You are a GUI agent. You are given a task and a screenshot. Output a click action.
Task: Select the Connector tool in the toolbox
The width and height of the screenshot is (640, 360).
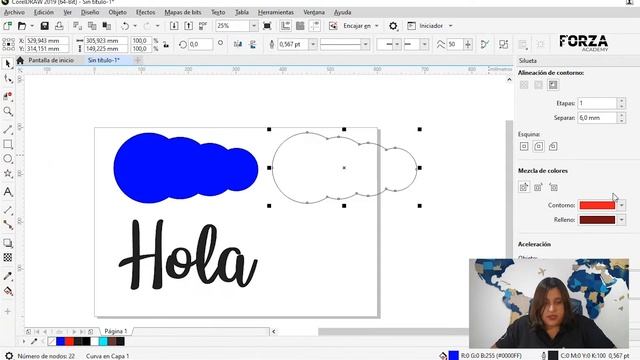pyautogui.click(x=8, y=225)
